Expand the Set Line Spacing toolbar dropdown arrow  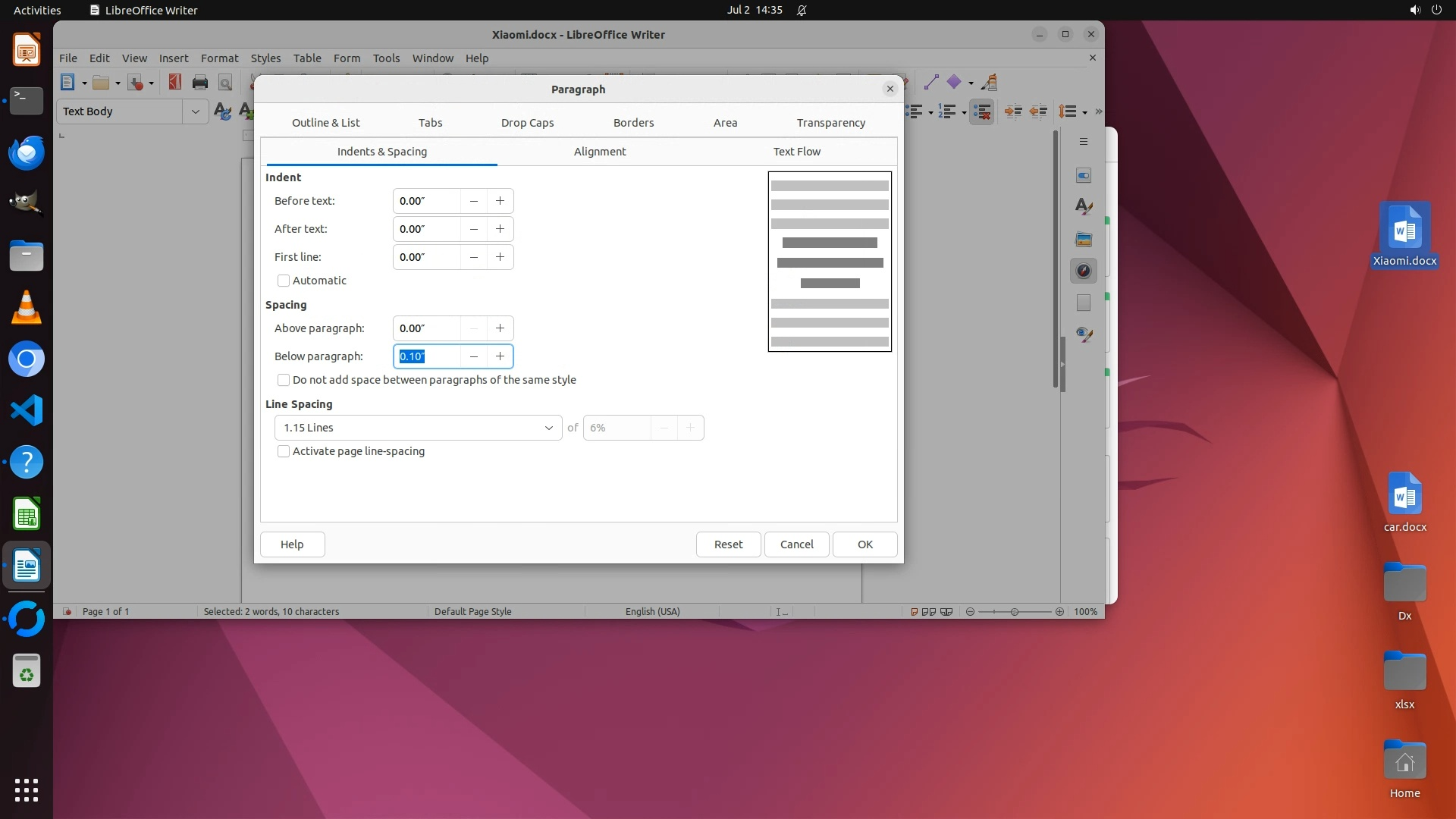pyautogui.click(x=1084, y=112)
